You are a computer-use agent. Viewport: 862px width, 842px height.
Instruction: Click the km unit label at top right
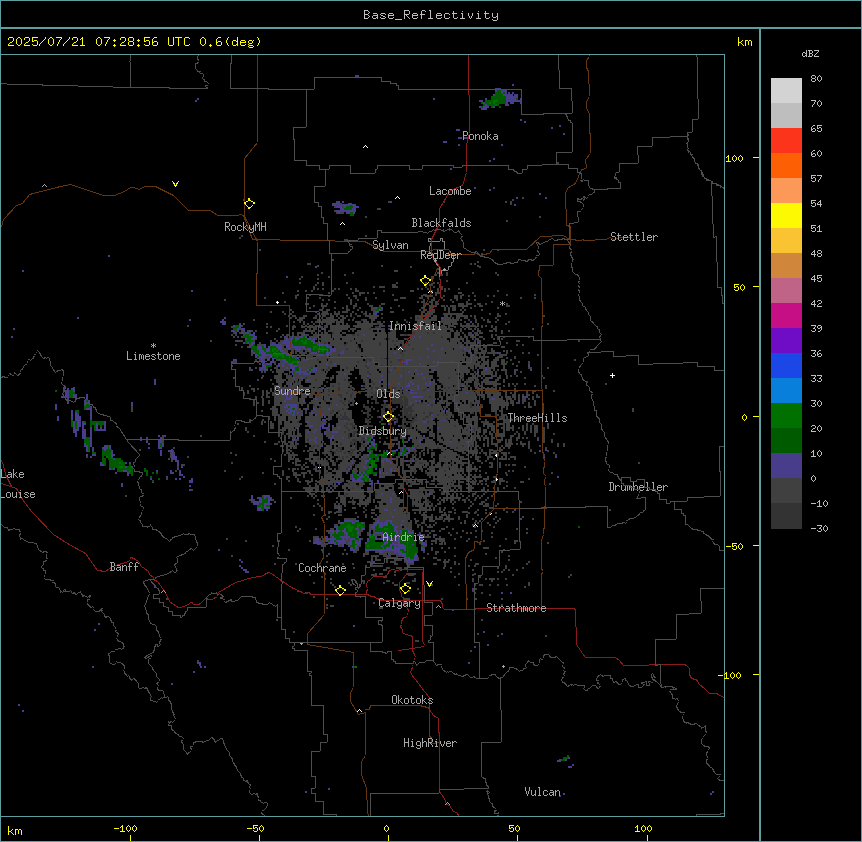(744, 42)
